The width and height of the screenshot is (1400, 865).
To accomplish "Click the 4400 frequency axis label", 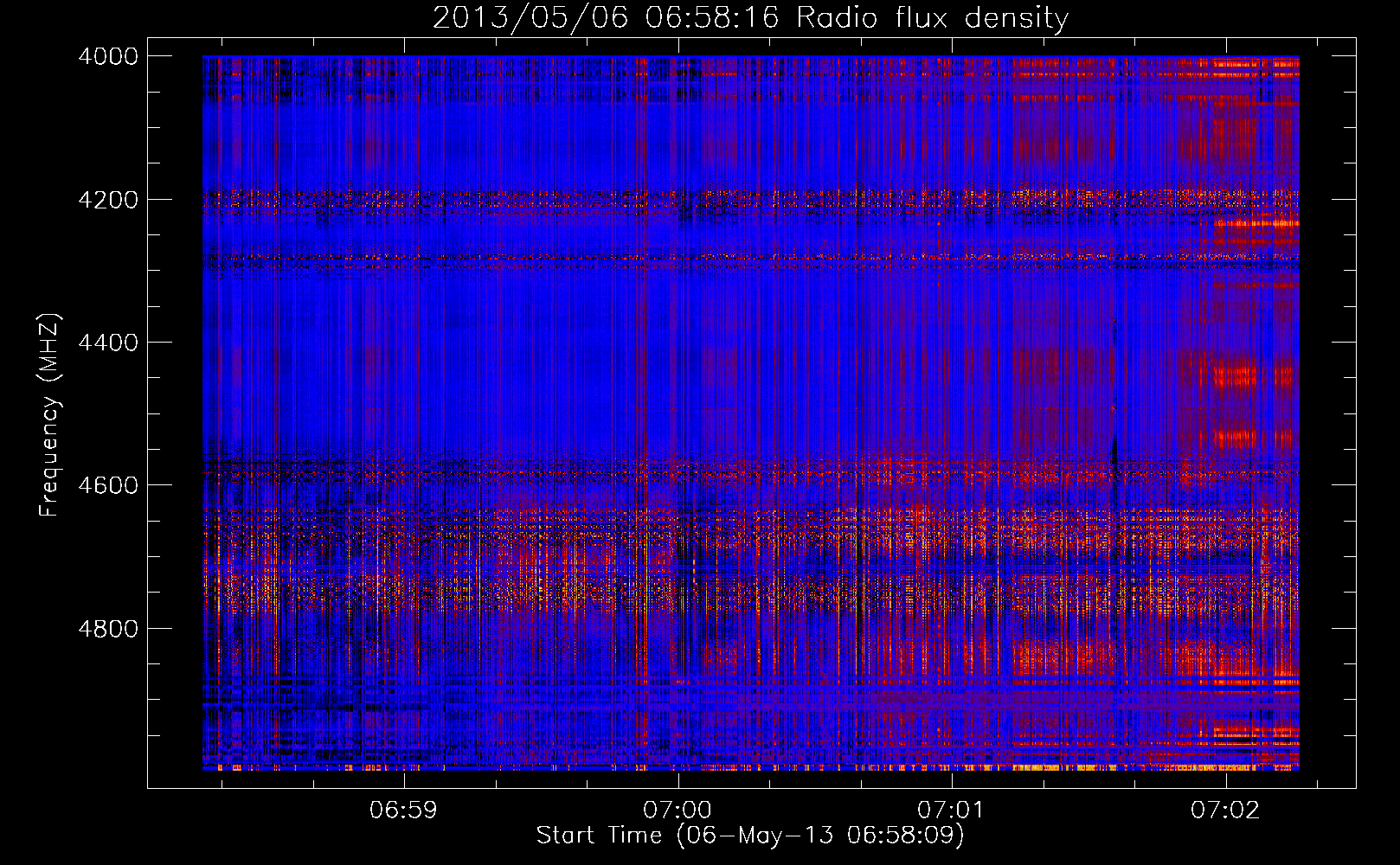I will 108,343.
